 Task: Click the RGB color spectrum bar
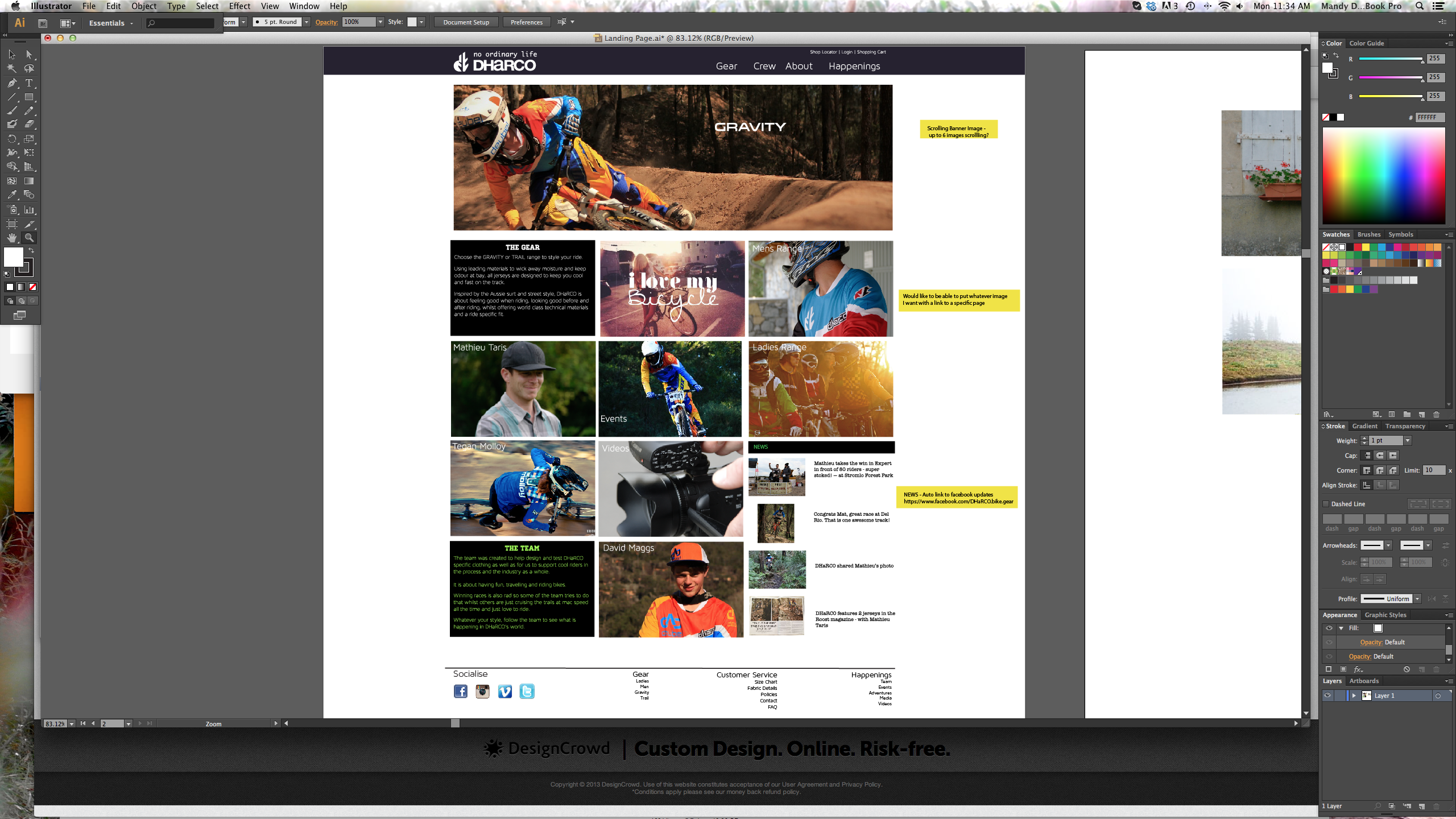coord(1383,176)
